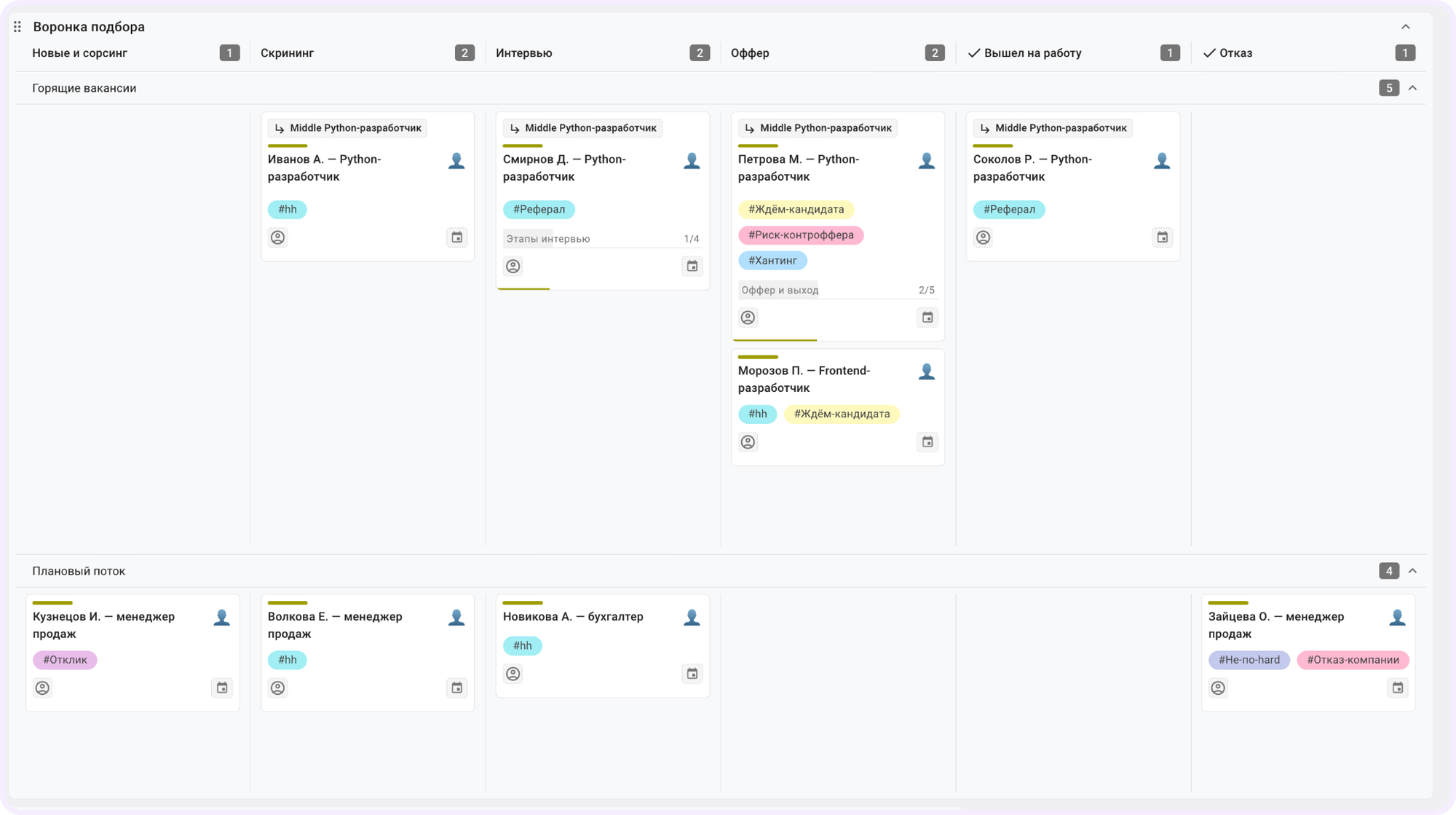Open calendar icon on Смирнов Д. card
This screenshot has width=1456, height=815.
(x=692, y=267)
